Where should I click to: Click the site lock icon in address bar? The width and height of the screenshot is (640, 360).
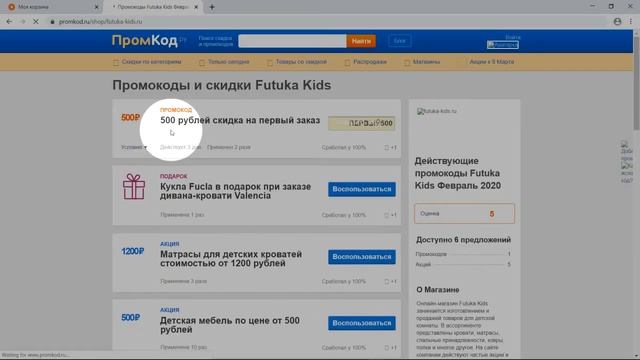[52, 22]
